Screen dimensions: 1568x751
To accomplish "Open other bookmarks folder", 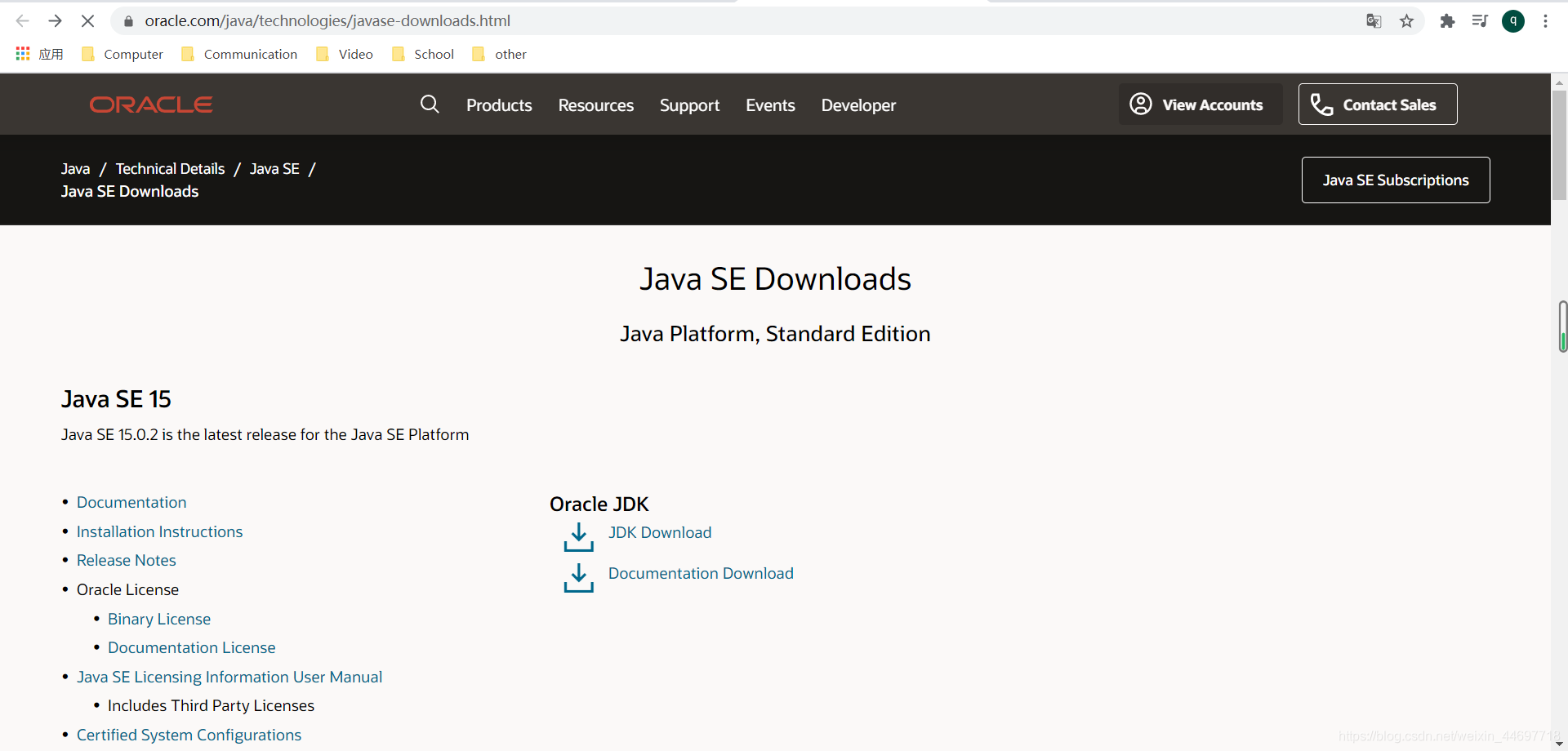I will [x=500, y=54].
